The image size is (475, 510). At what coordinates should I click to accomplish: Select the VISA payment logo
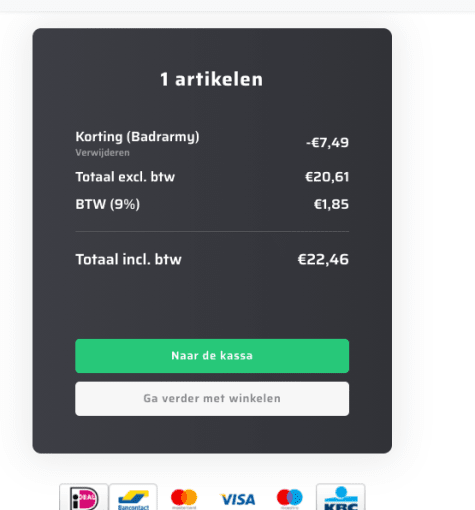pos(238,499)
